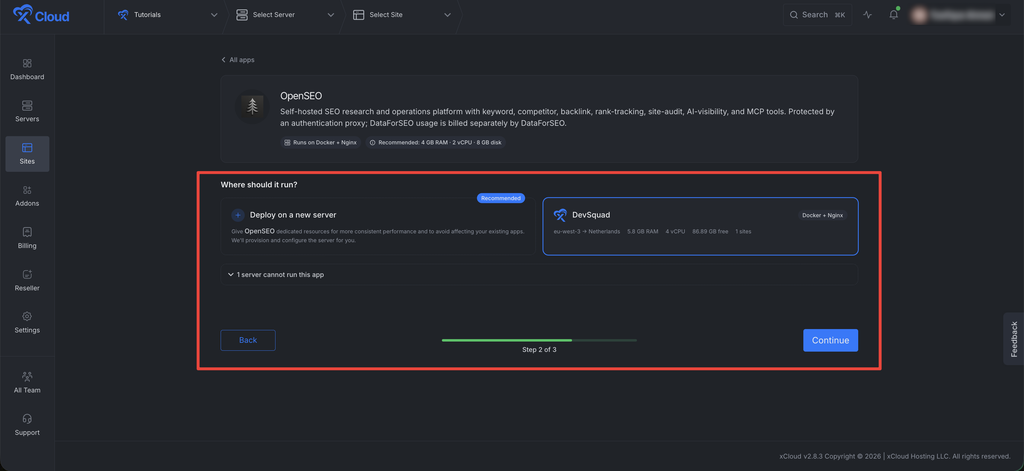Open the Select Server dropdown
Viewport: 1024px width, 471px height.
285,15
